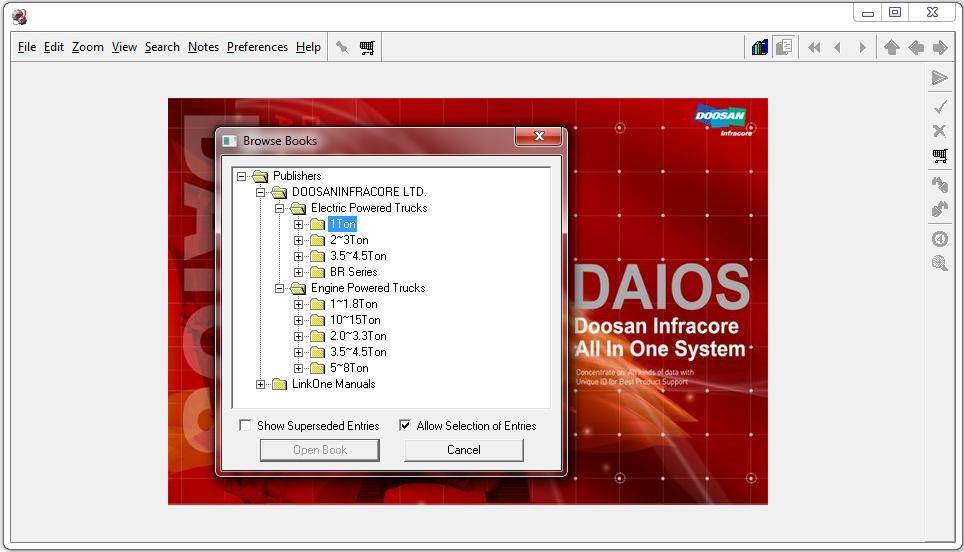The width and height of the screenshot is (964, 552).
Task: Click the Browse Books dialog title icon
Action: [x=230, y=141]
